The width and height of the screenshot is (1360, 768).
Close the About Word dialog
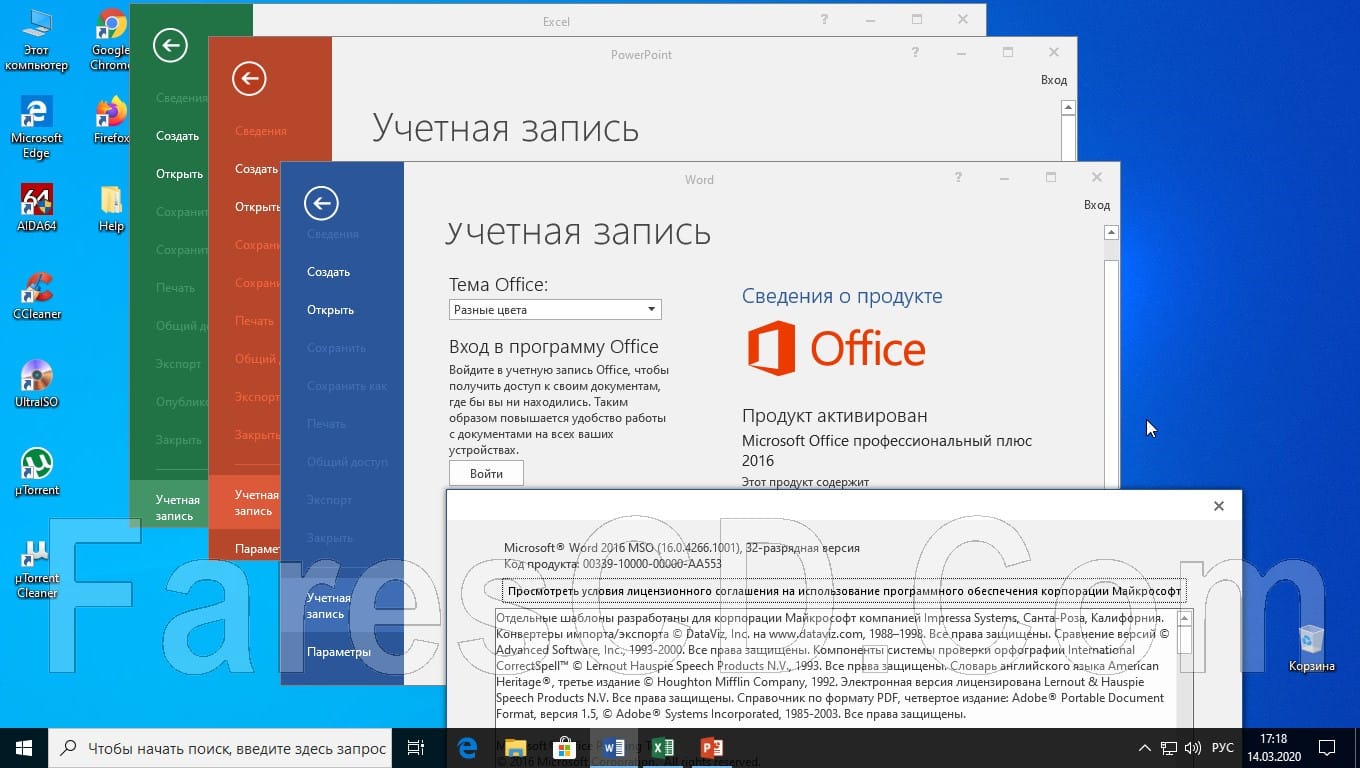click(x=1218, y=506)
